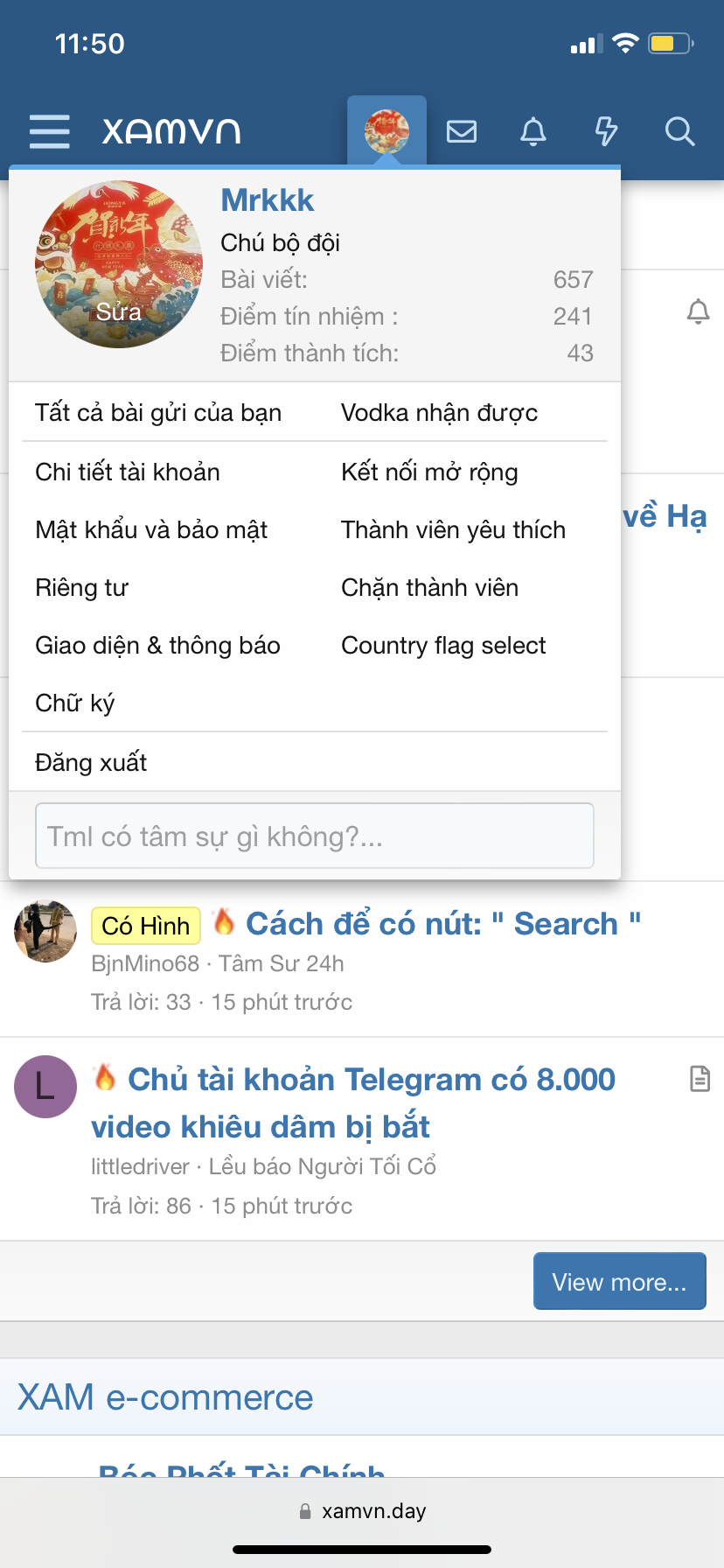Click the "View more..." button
Screen dimensions: 724x1568
coord(619,1281)
